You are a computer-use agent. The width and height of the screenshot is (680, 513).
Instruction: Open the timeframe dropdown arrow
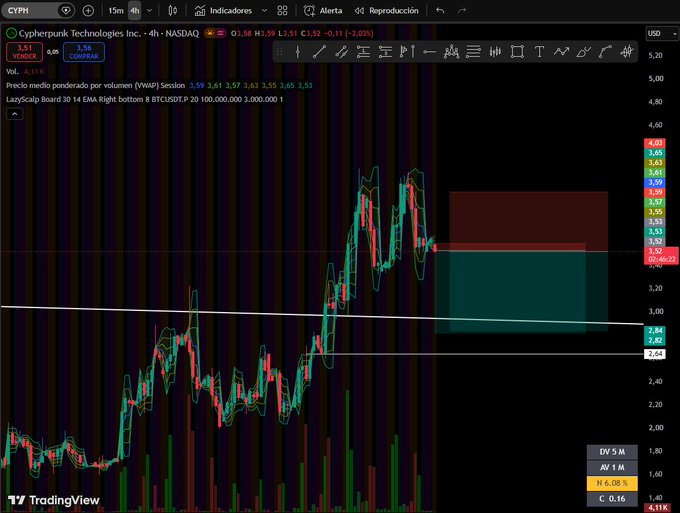(149, 10)
